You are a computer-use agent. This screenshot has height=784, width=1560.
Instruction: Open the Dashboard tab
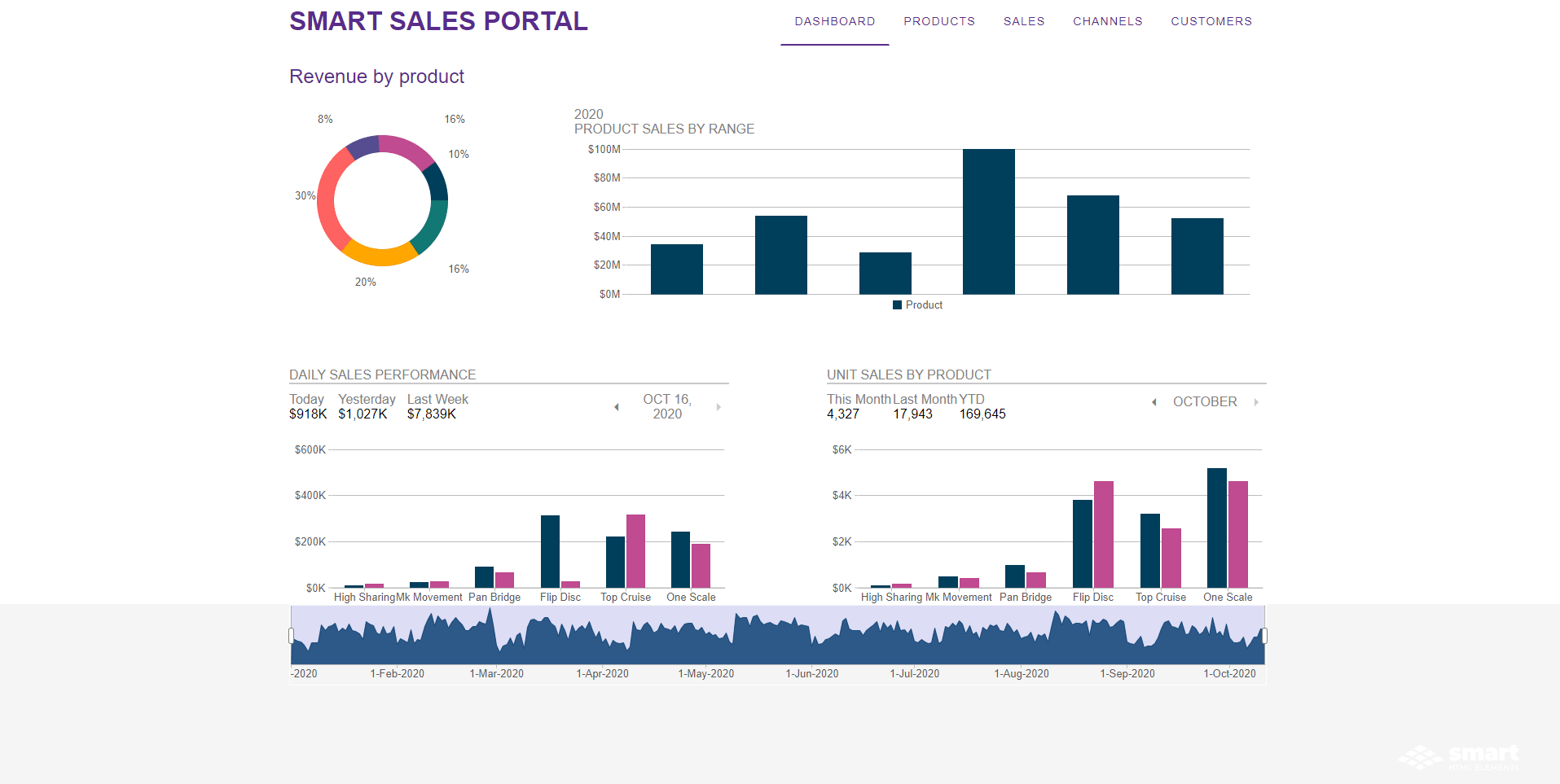pyautogui.click(x=834, y=22)
